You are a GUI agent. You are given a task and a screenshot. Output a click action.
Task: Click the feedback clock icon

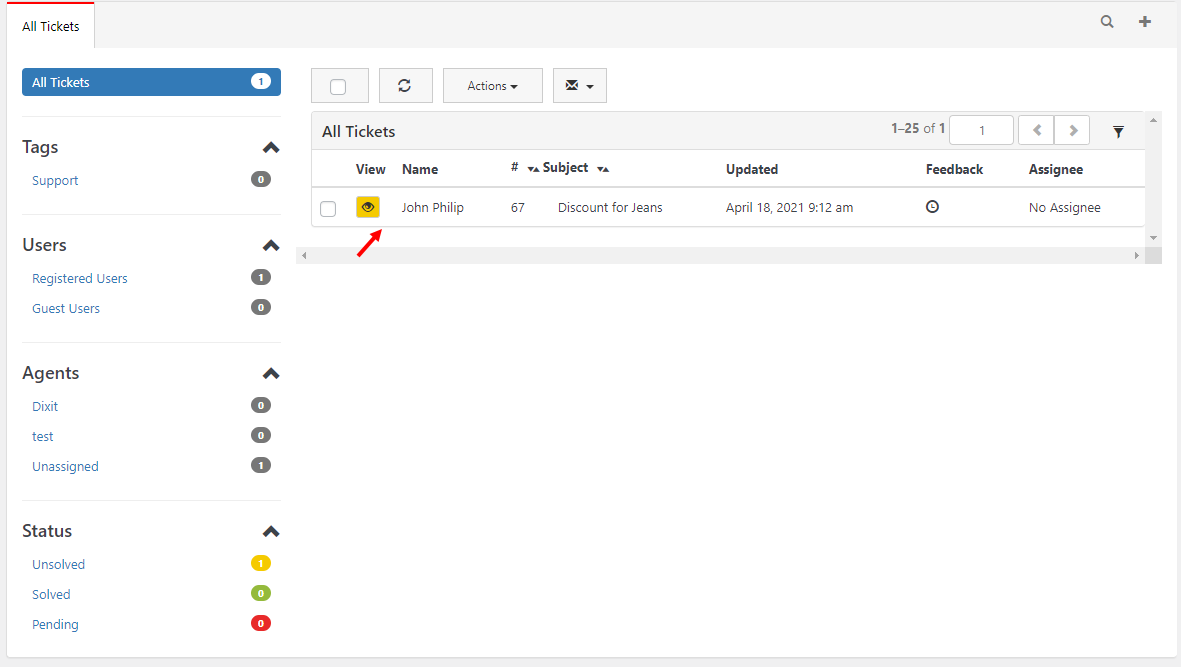pos(932,206)
